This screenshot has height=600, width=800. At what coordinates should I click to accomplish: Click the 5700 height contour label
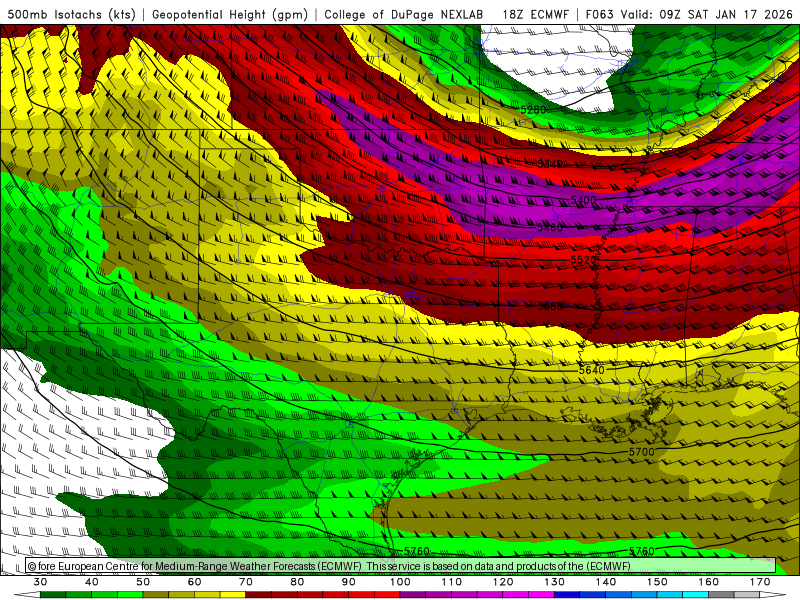[641, 452]
